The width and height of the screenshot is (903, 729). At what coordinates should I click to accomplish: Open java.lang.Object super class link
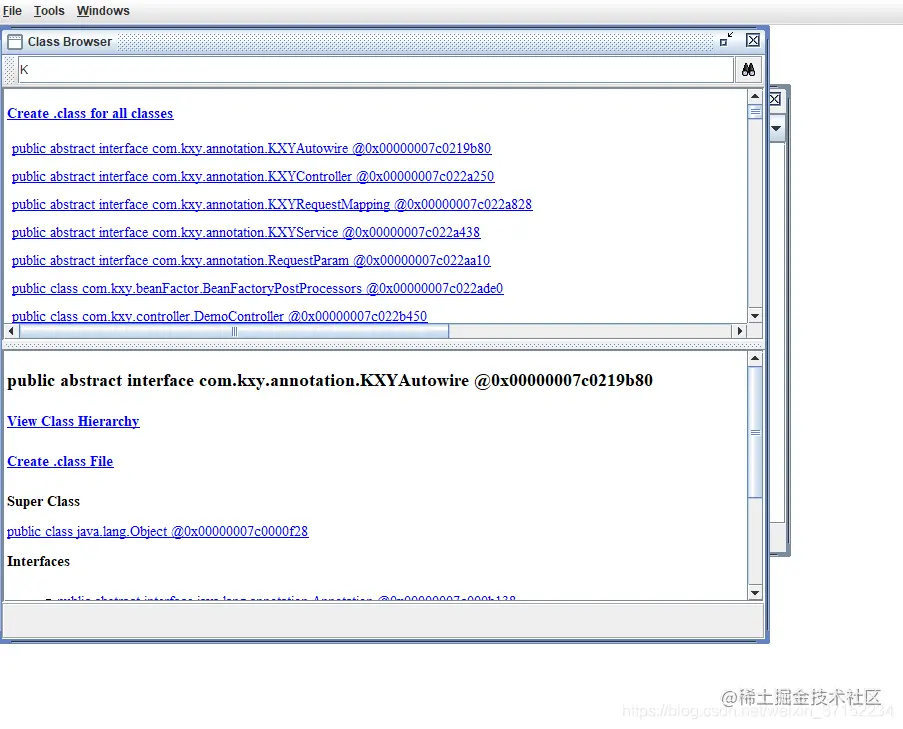[x=158, y=531]
